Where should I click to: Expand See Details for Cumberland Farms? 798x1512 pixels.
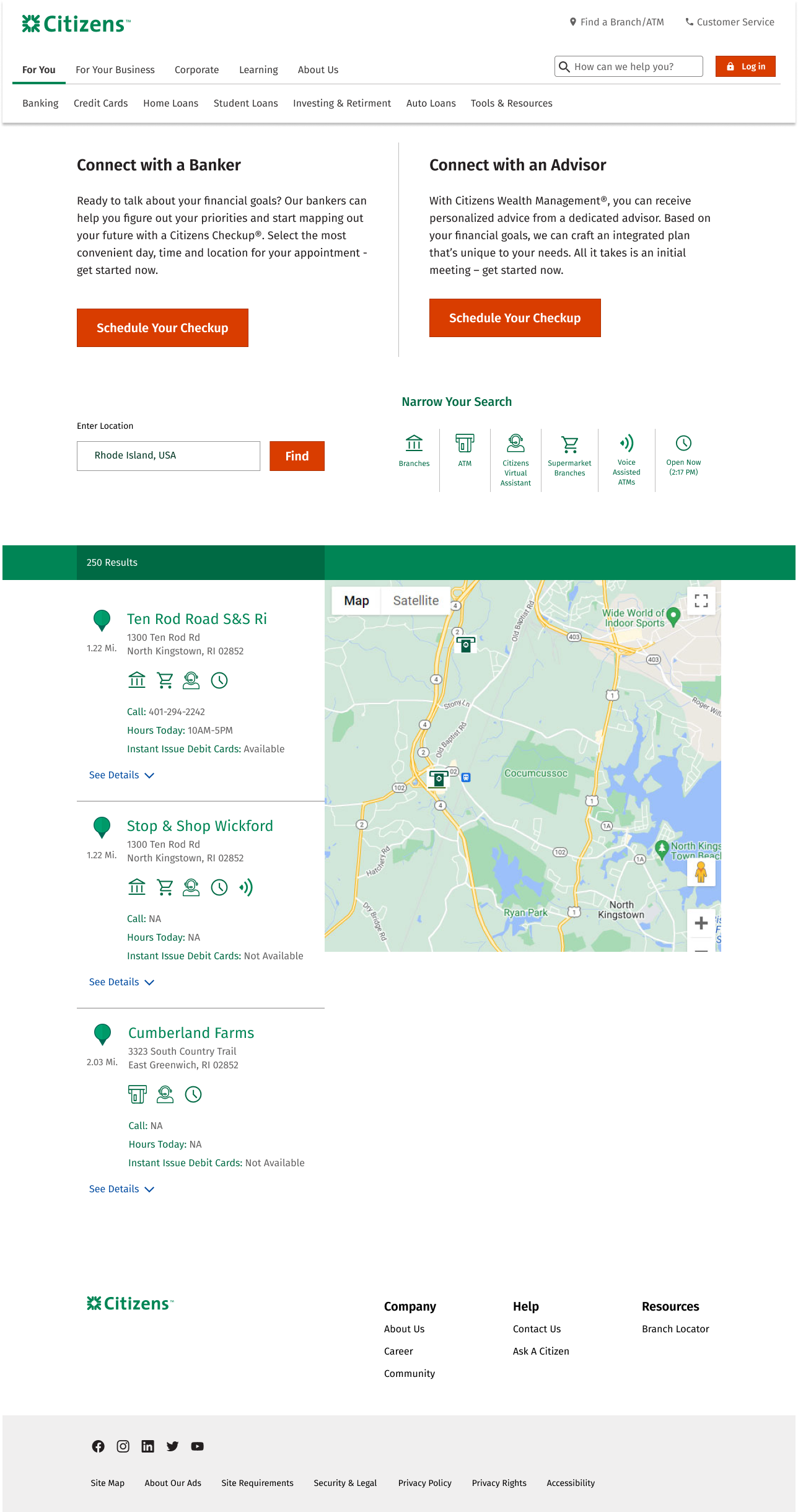click(121, 1189)
